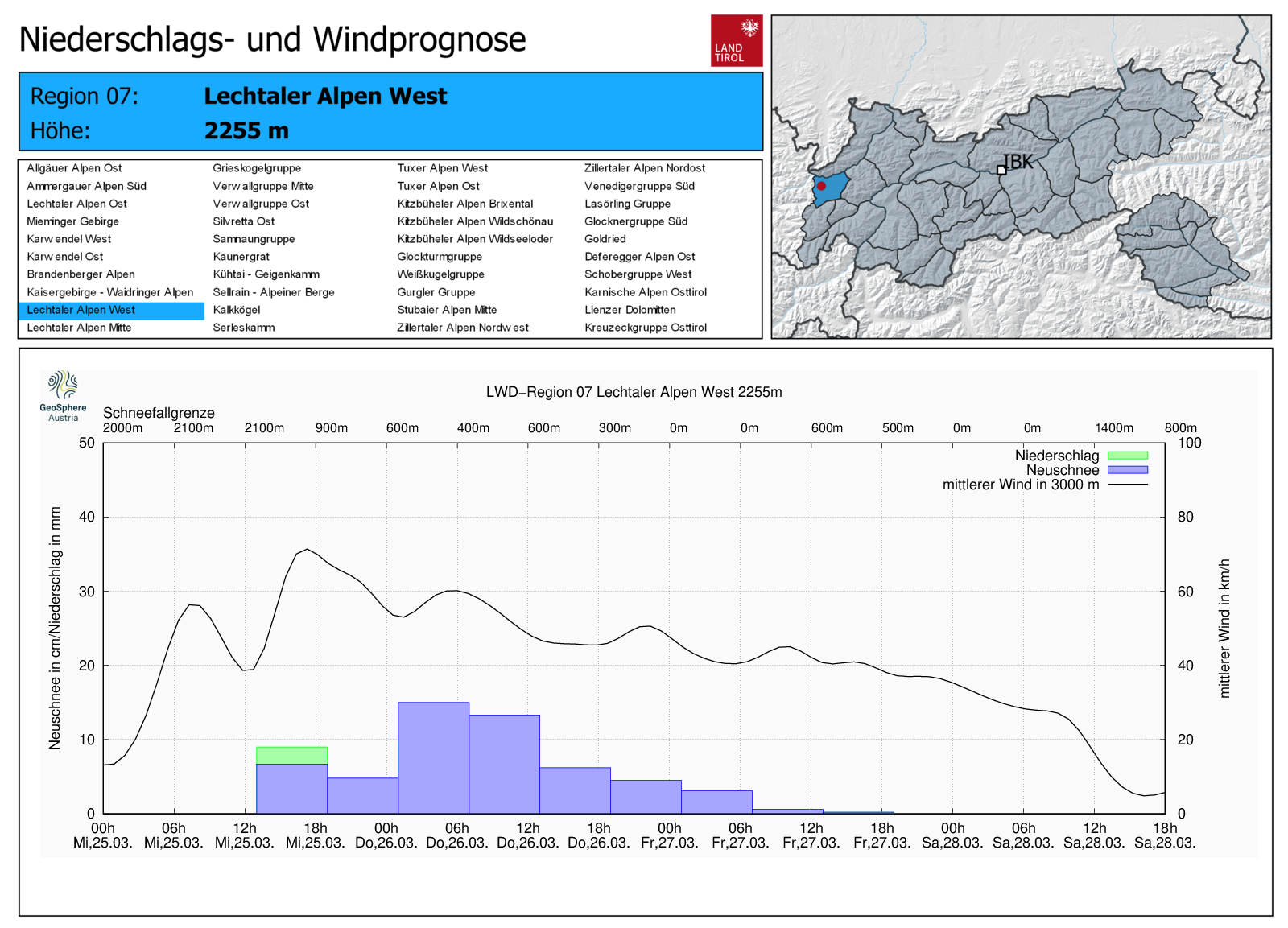This screenshot has width=1288, height=928.
Task: Open the Silvretta Ost forecast
Action: point(243,221)
